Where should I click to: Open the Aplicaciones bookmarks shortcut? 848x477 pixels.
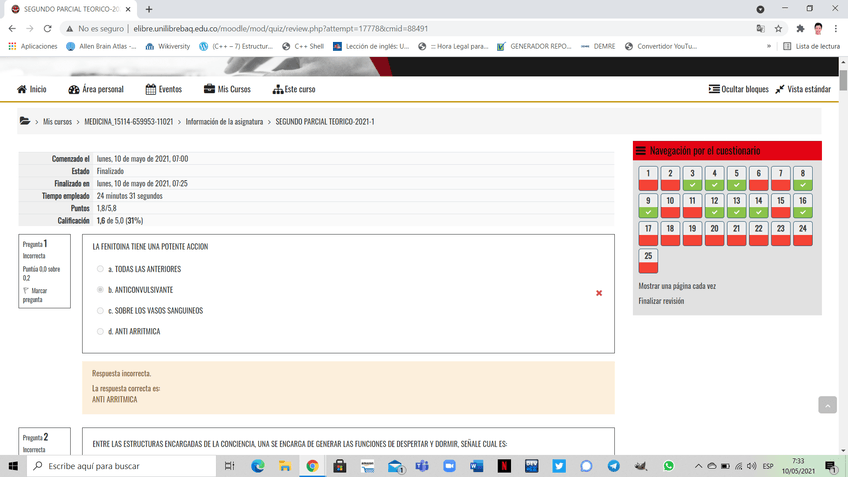click(33, 47)
